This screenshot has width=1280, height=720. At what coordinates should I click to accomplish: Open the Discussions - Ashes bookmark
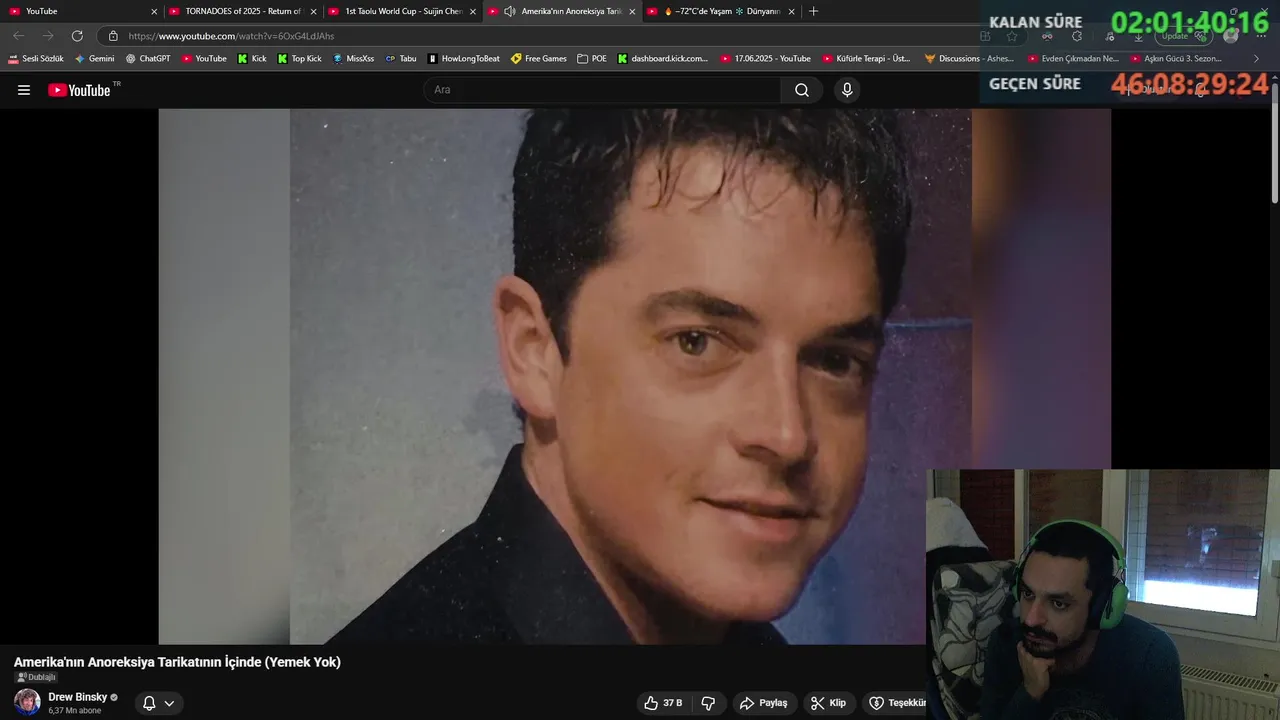coord(969,59)
